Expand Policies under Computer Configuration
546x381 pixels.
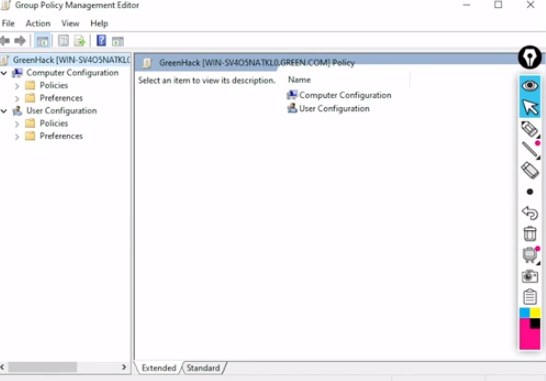tap(17, 86)
